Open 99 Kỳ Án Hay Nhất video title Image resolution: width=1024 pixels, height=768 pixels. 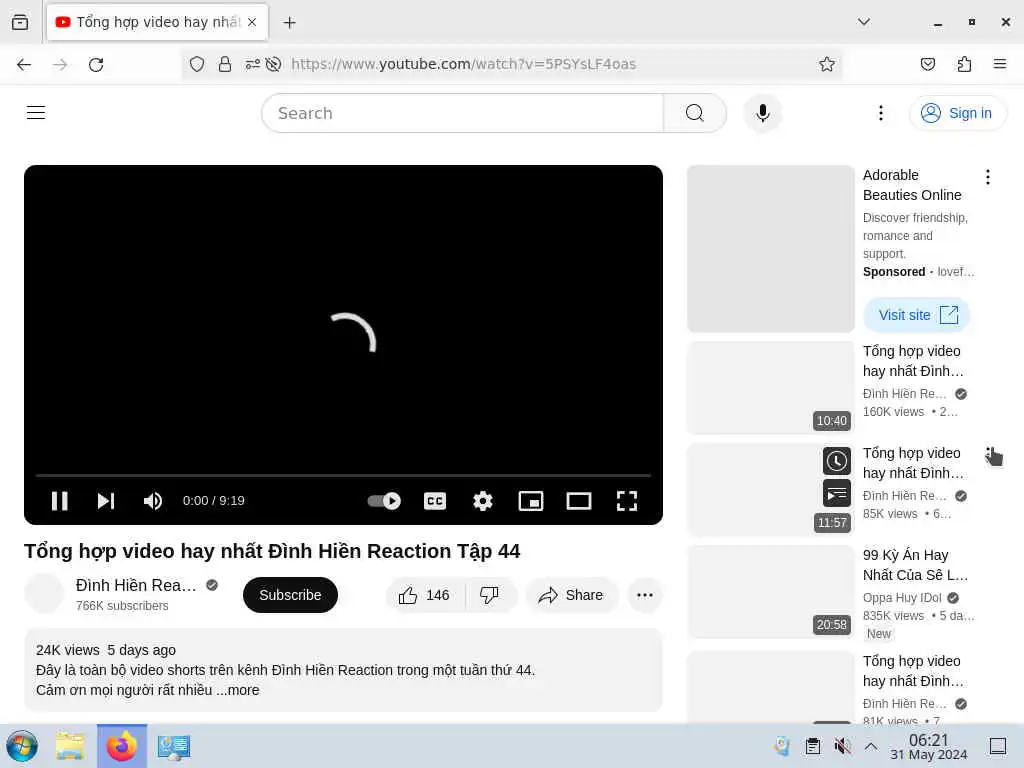(x=915, y=565)
